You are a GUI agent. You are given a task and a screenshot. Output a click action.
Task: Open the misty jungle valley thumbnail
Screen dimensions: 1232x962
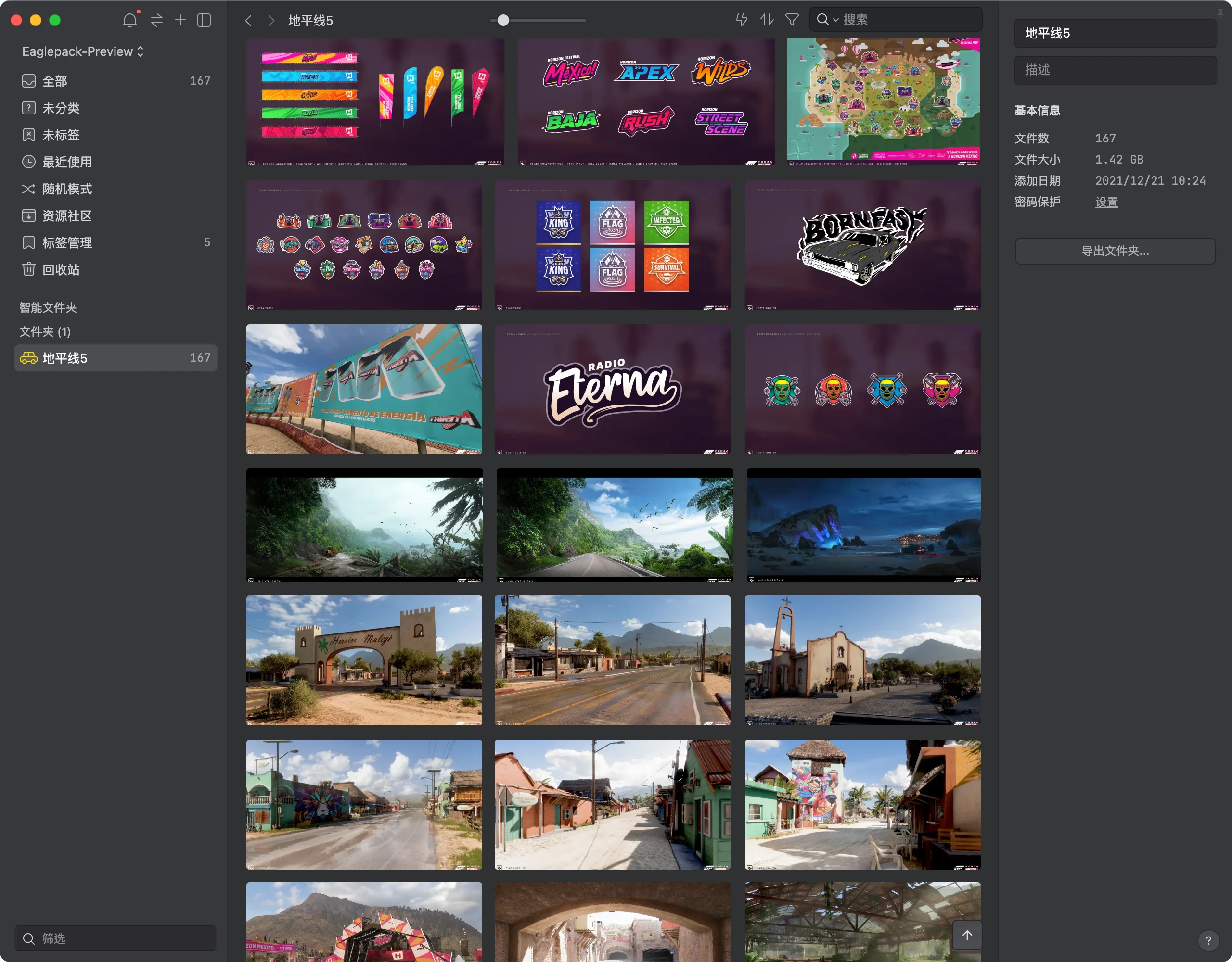pos(364,526)
